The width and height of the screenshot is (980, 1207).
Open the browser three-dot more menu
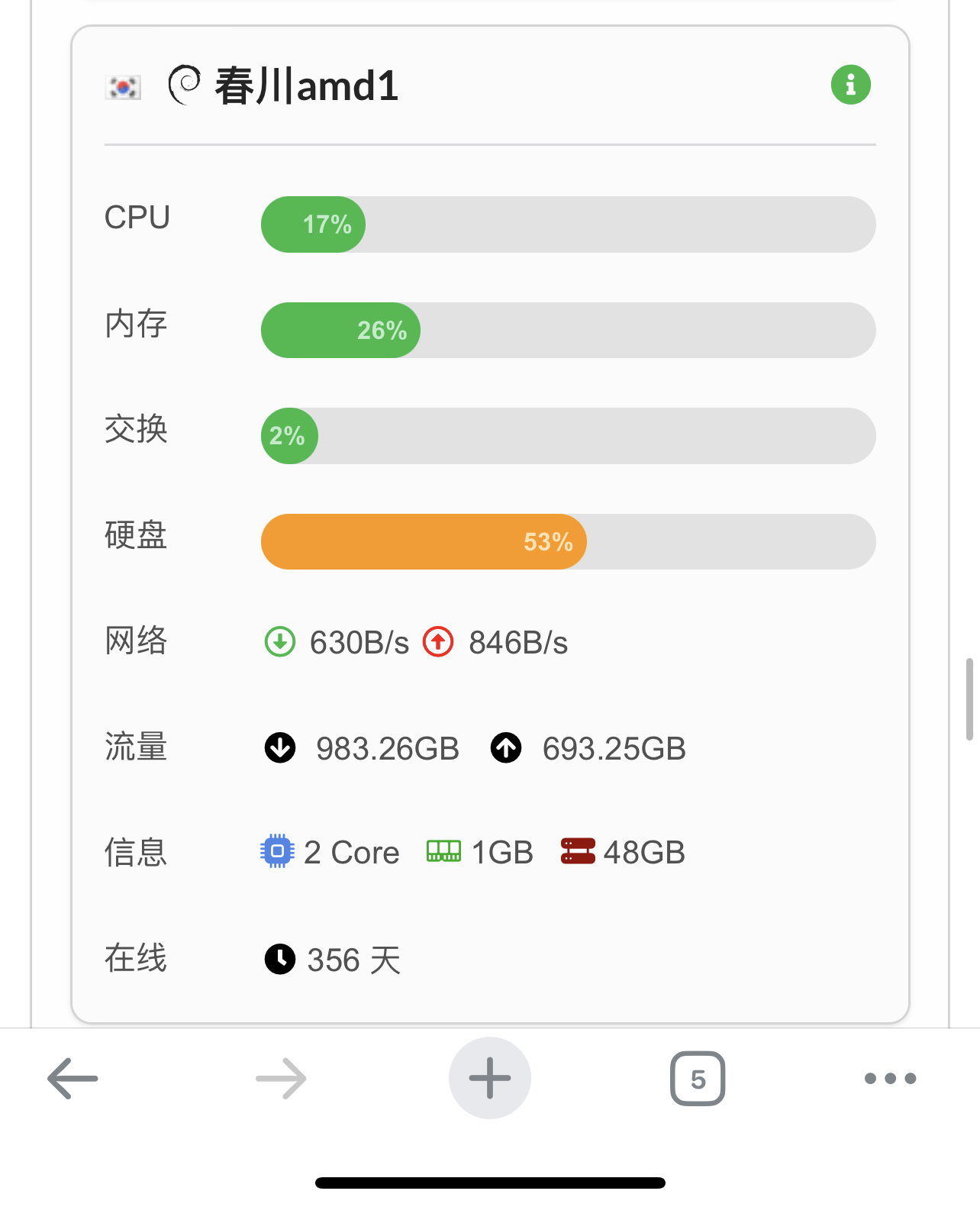[x=890, y=1078]
